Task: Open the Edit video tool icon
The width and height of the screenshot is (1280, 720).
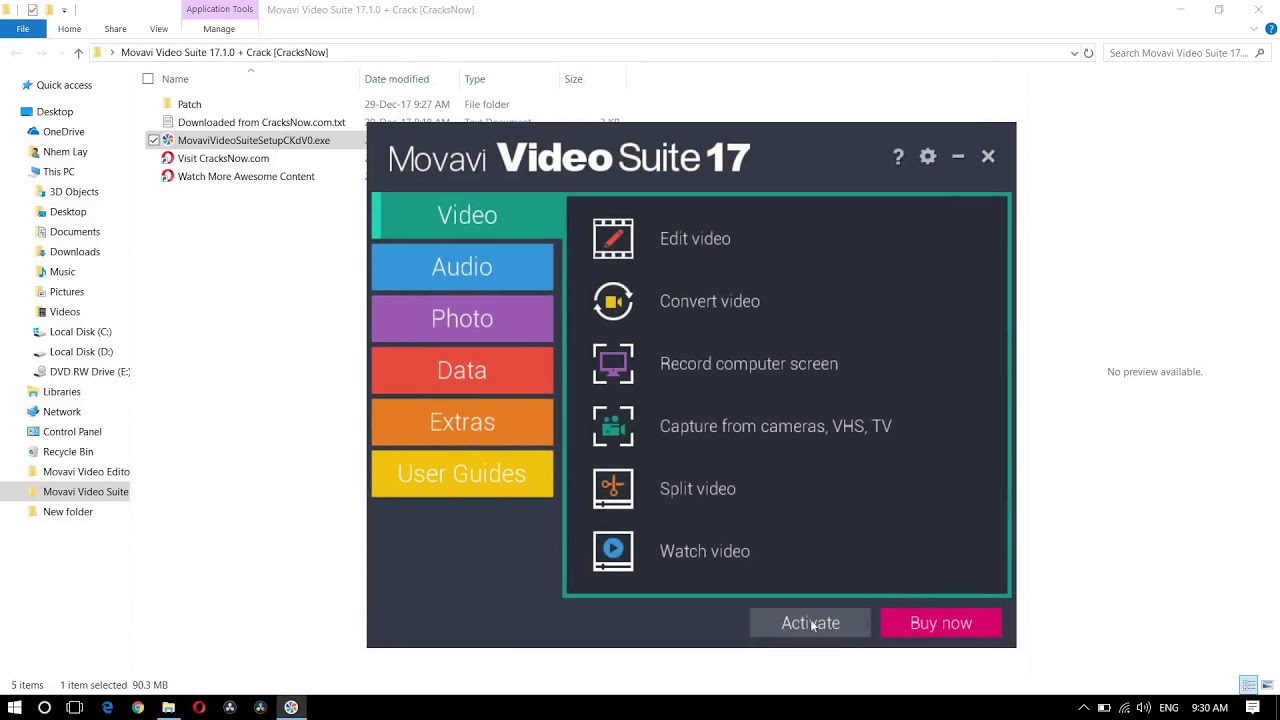Action: 613,239
